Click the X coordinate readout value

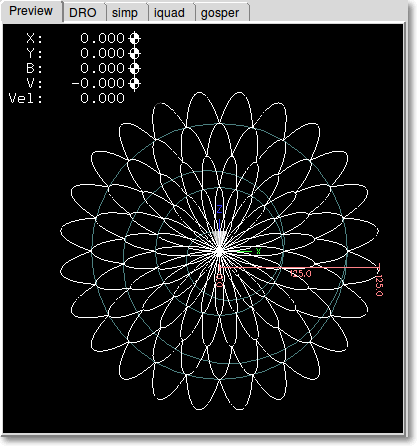point(102,38)
